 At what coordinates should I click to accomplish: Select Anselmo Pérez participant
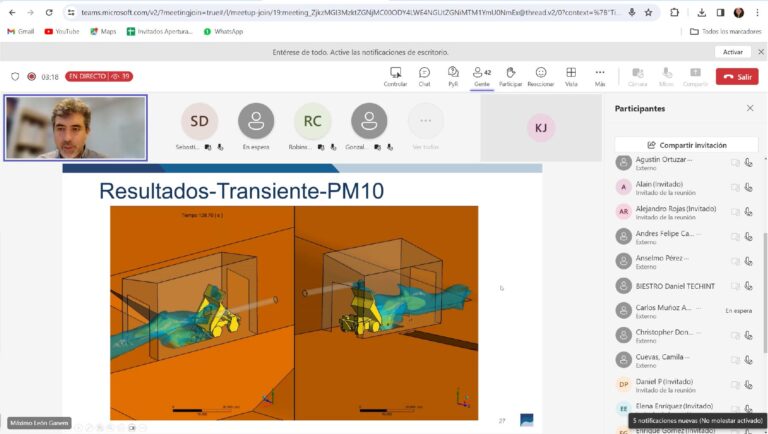(x=686, y=261)
